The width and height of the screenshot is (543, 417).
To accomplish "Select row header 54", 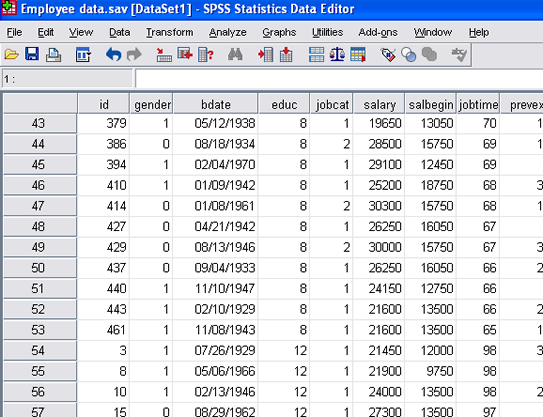I will [x=40, y=351].
